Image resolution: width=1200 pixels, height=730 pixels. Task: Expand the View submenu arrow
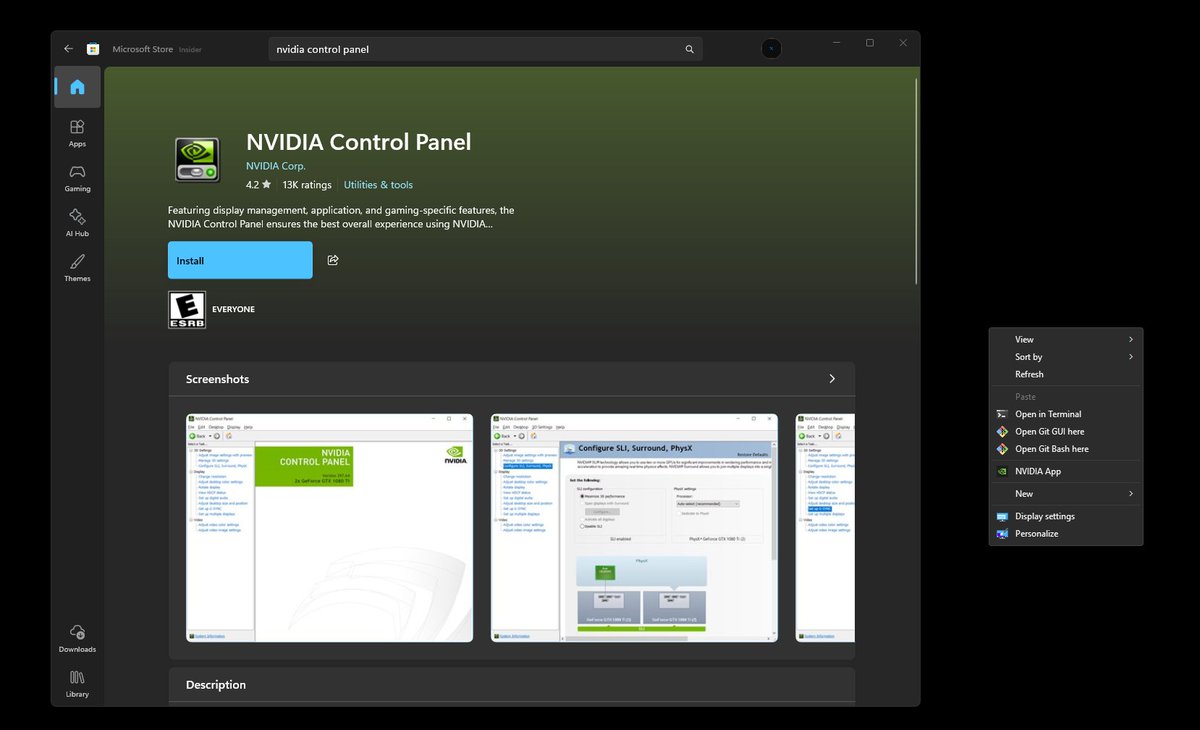(x=1131, y=339)
